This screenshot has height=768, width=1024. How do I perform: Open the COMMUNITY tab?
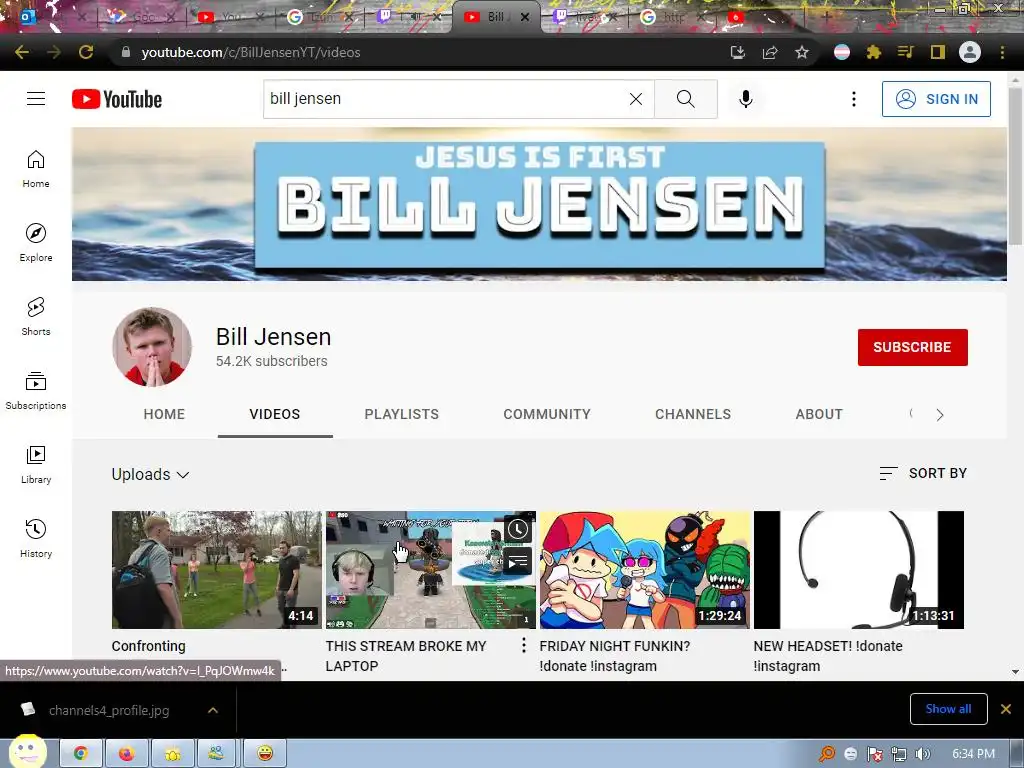click(x=547, y=414)
